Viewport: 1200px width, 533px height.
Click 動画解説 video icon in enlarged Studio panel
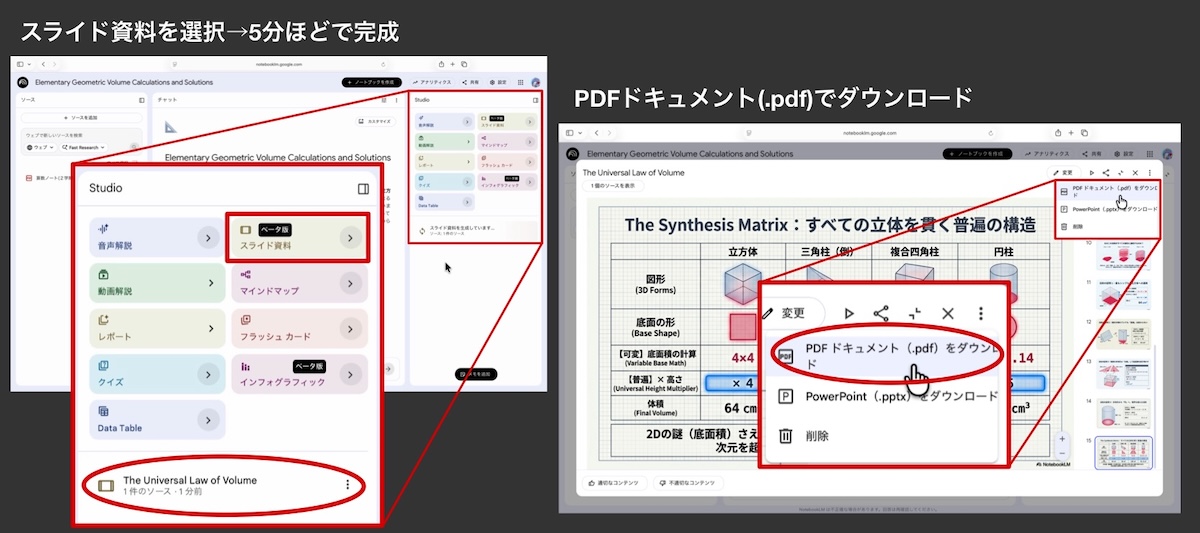(x=103, y=274)
